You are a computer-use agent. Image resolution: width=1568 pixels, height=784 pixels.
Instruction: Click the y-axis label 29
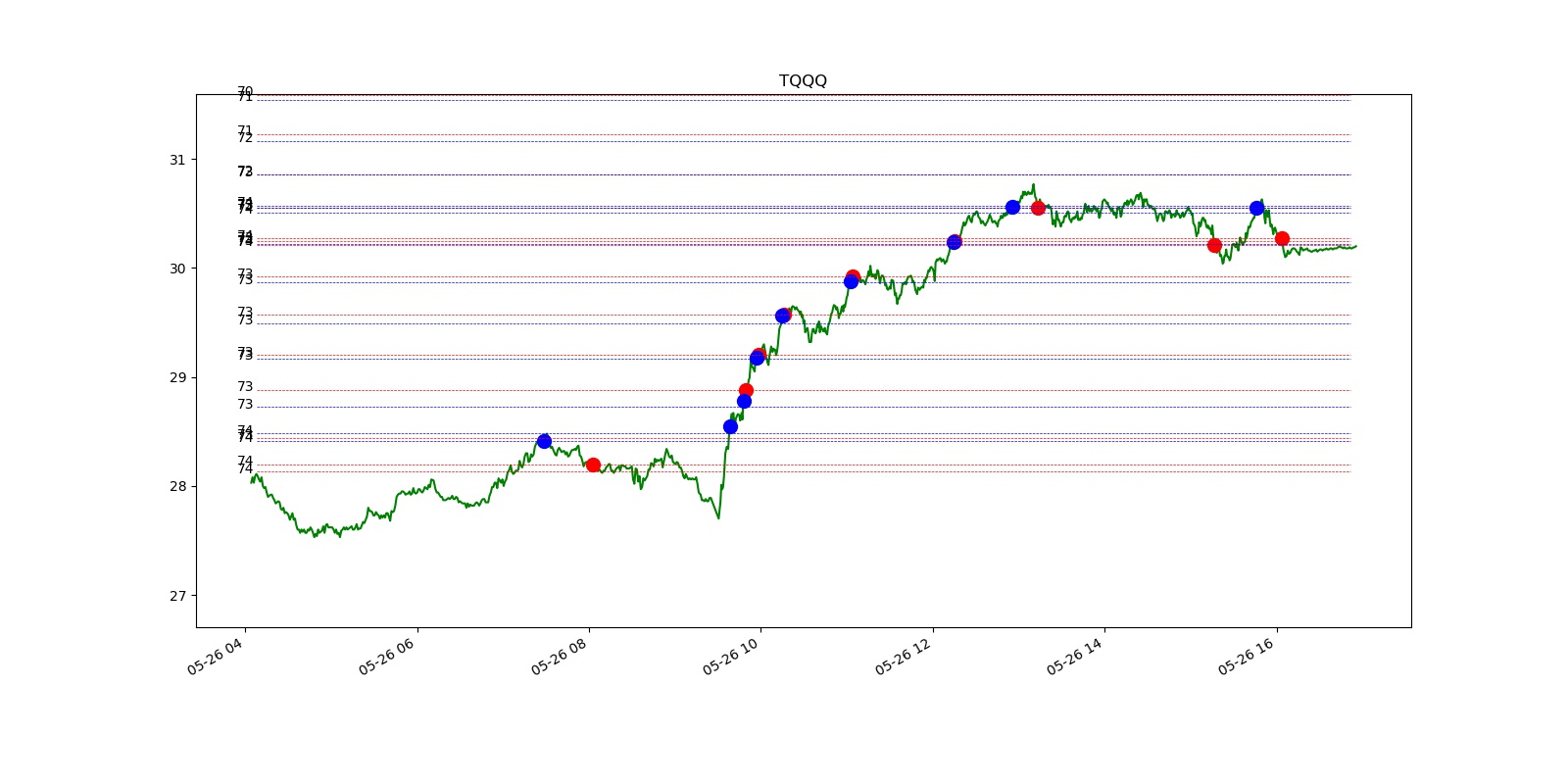tap(177, 377)
